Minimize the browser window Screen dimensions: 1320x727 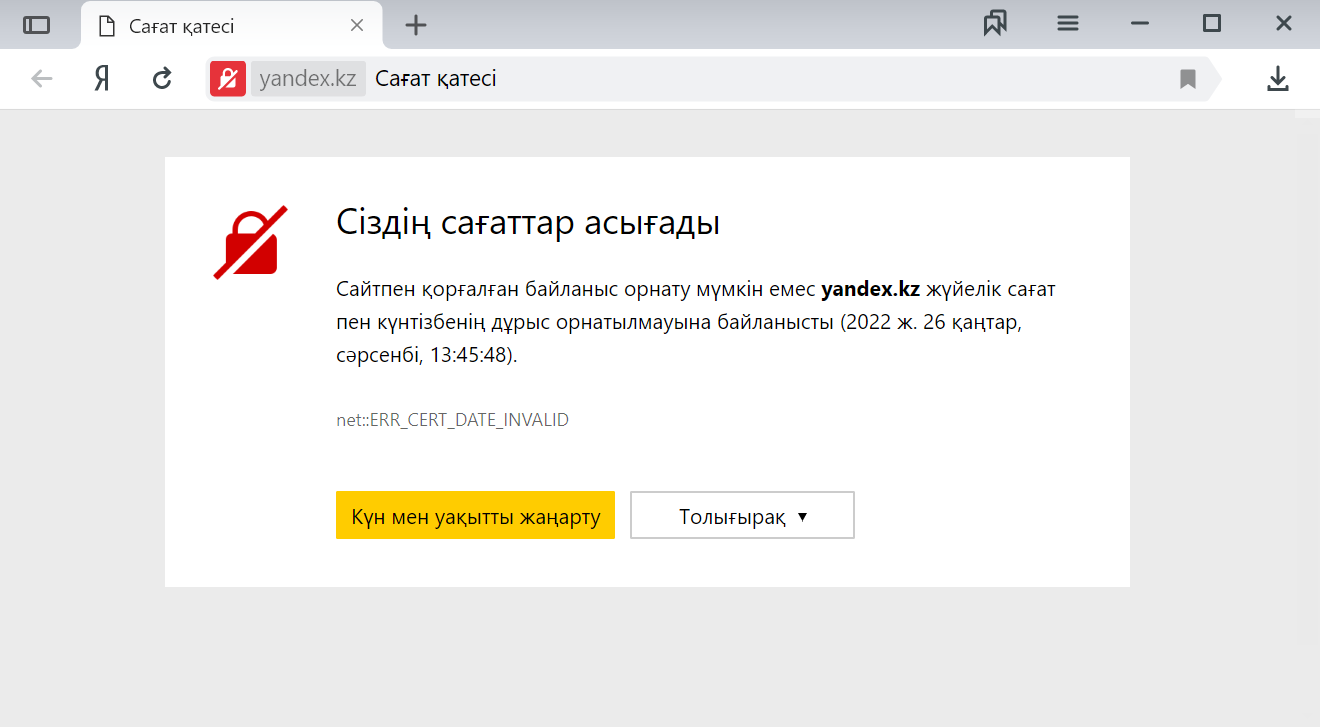[1140, 24]
